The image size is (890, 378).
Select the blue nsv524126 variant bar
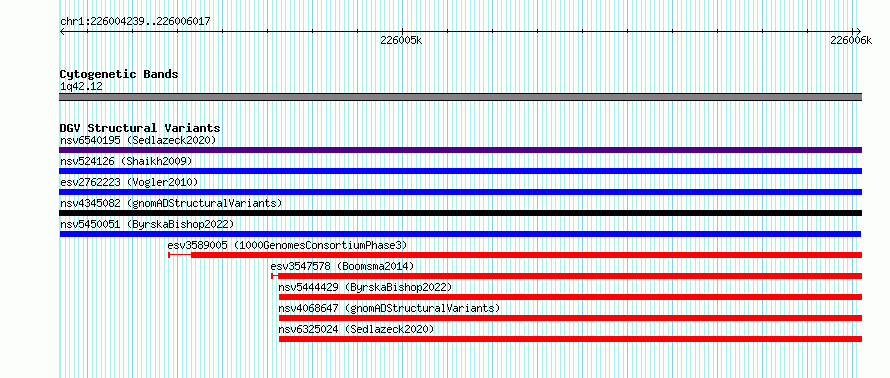coord(460,171)
